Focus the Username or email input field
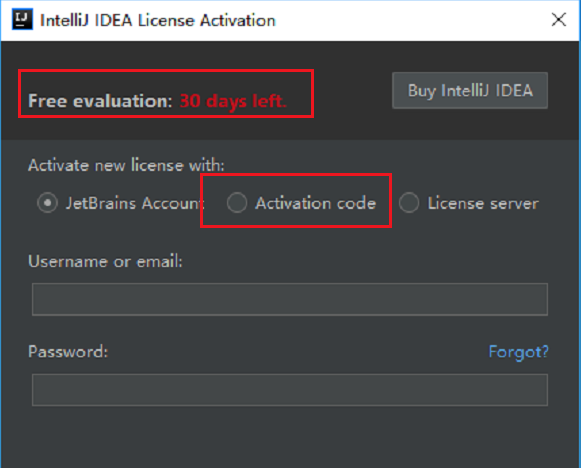This screenshot has width=581, height=468. (290, 299)
